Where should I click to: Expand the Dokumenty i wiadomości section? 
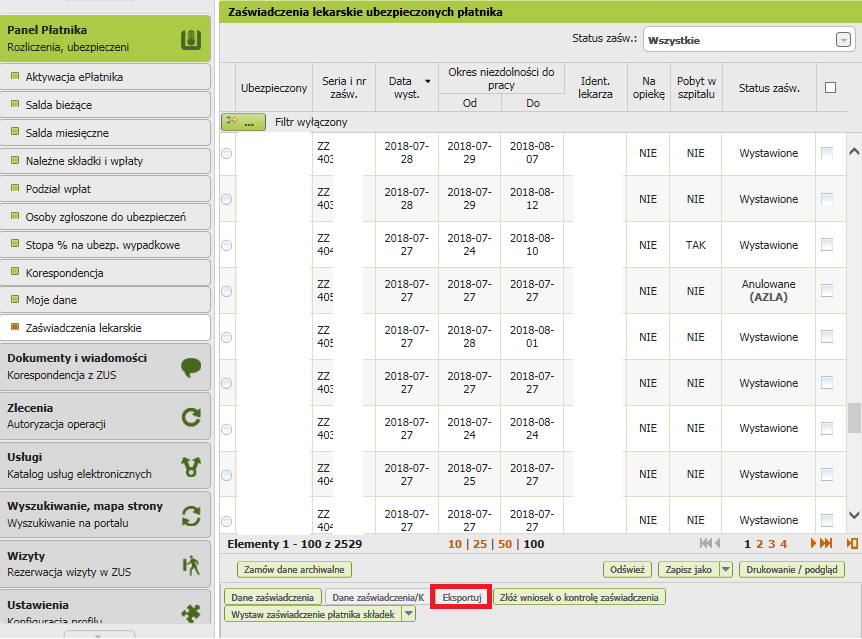click(x=105, y=367)
